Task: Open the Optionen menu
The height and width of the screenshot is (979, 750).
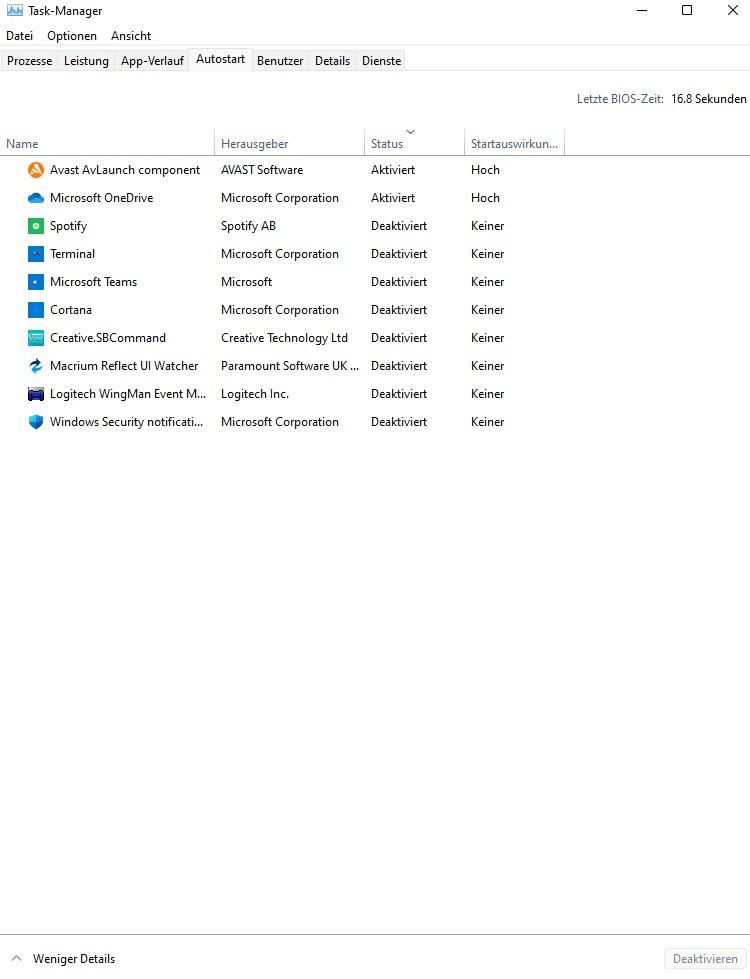Action: (72, 36)
